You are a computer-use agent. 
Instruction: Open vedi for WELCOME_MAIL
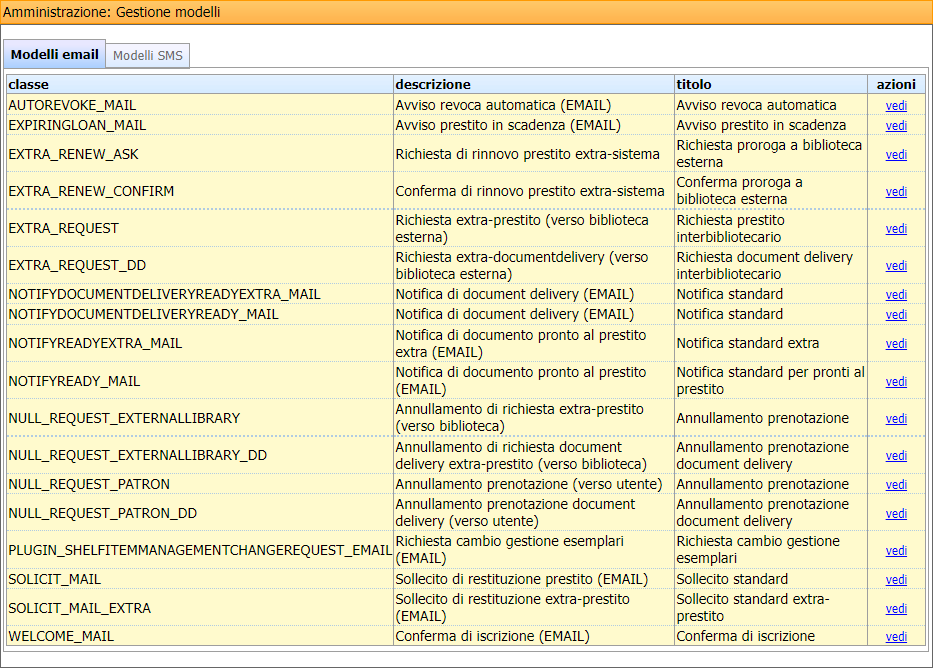(x=895, y=636)
